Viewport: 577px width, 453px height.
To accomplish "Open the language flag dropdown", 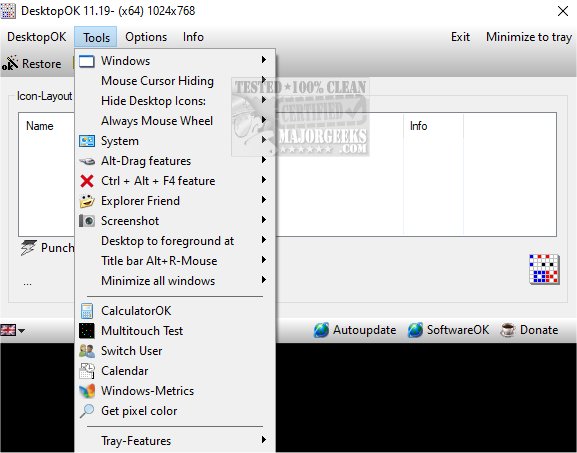I will 13,330.
